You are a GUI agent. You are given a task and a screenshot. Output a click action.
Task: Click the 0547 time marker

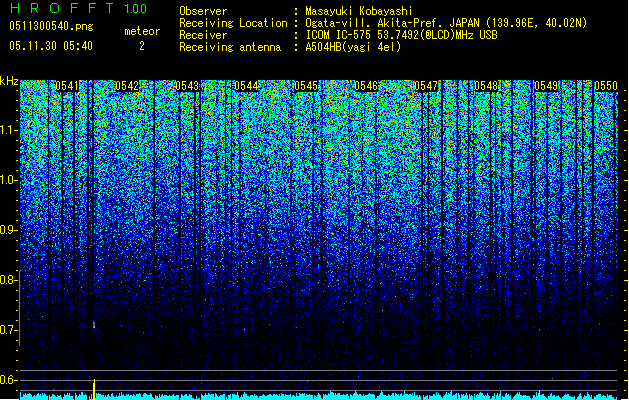click(x=426, y=86)
